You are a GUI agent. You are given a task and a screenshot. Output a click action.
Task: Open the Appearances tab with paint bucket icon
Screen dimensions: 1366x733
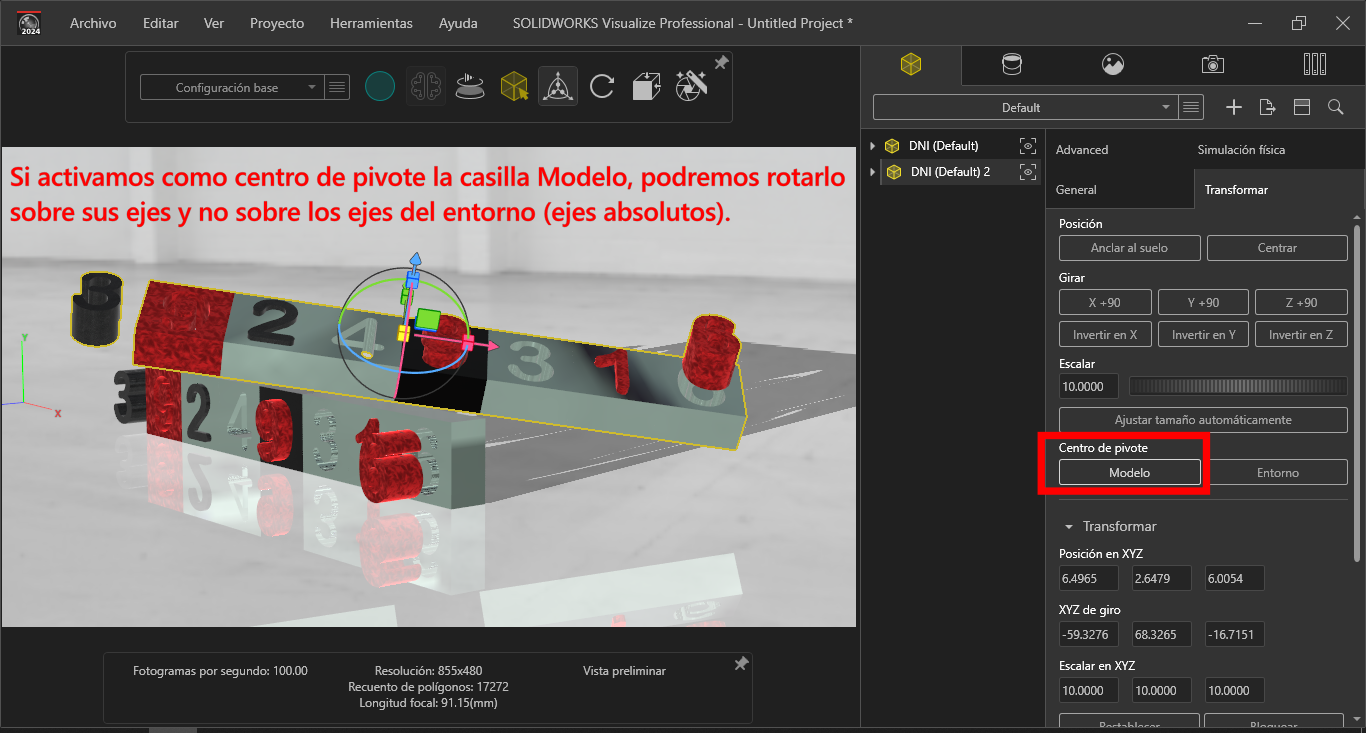pyautogui.click(x=1012, y=65)
